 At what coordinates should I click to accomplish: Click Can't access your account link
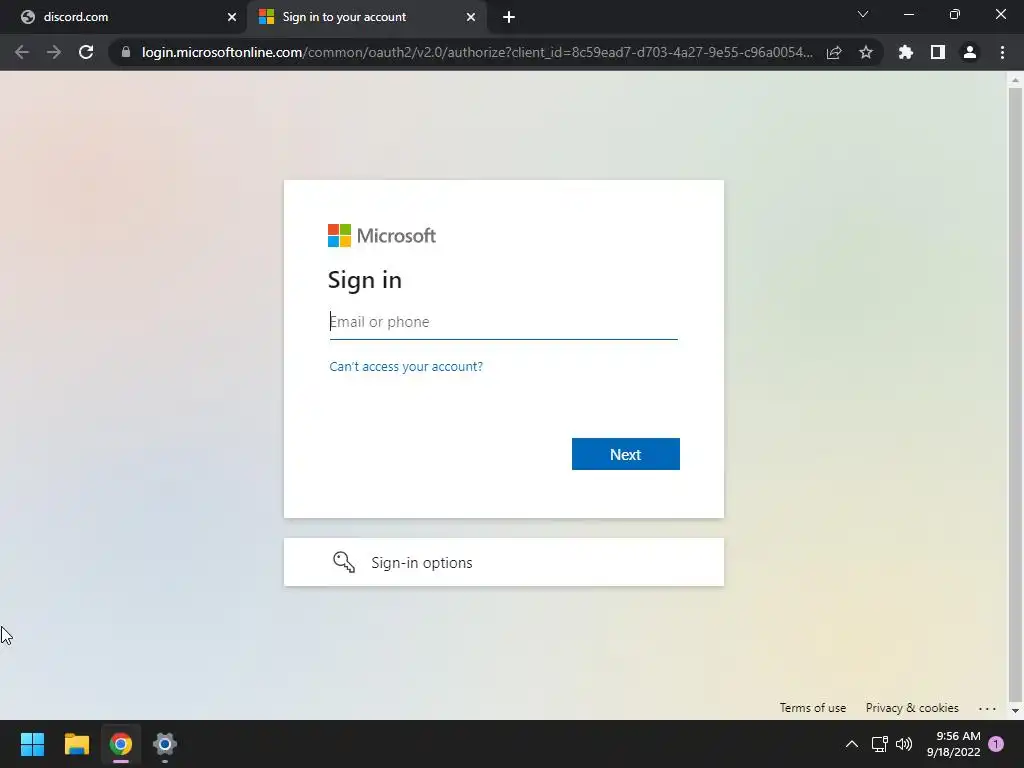[406, 366]
